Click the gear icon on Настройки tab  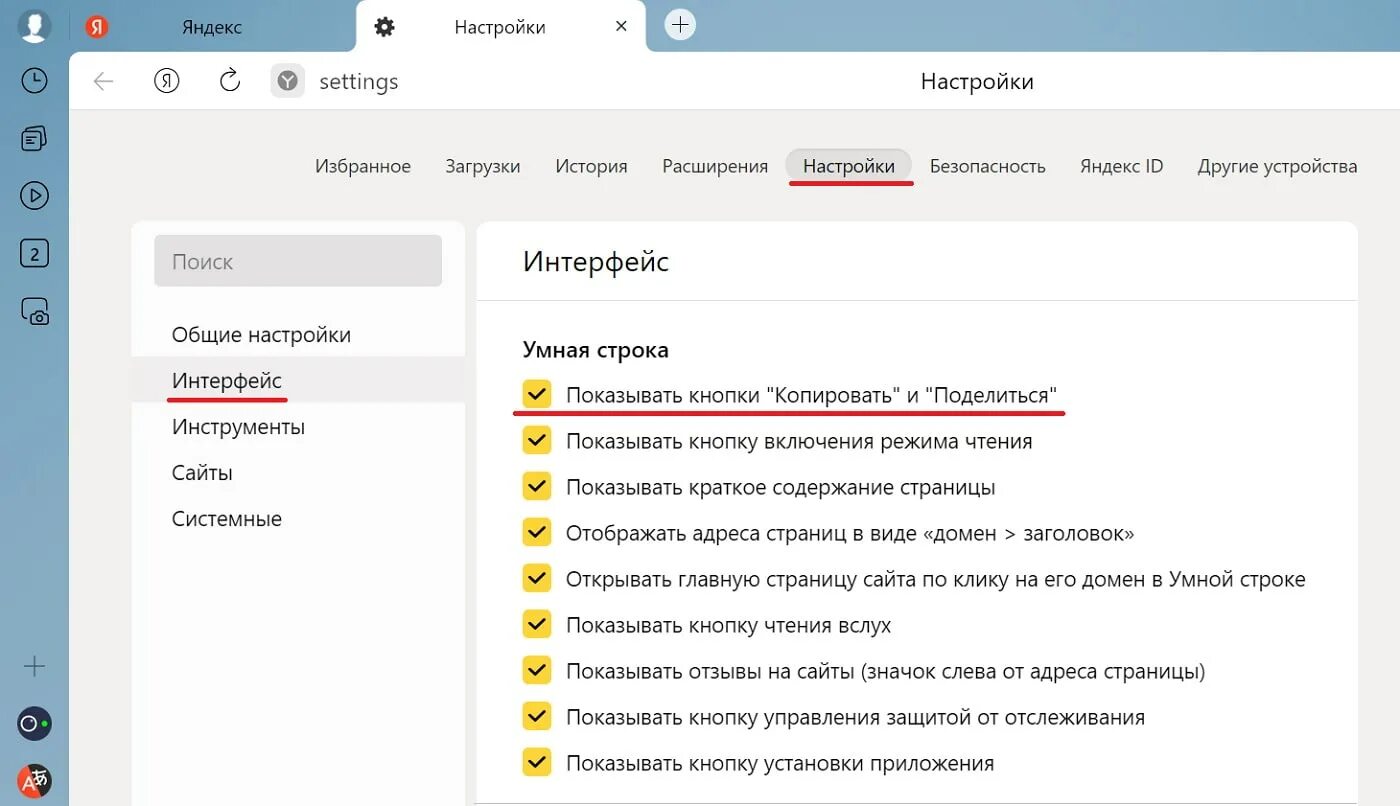tap(385, 27)
